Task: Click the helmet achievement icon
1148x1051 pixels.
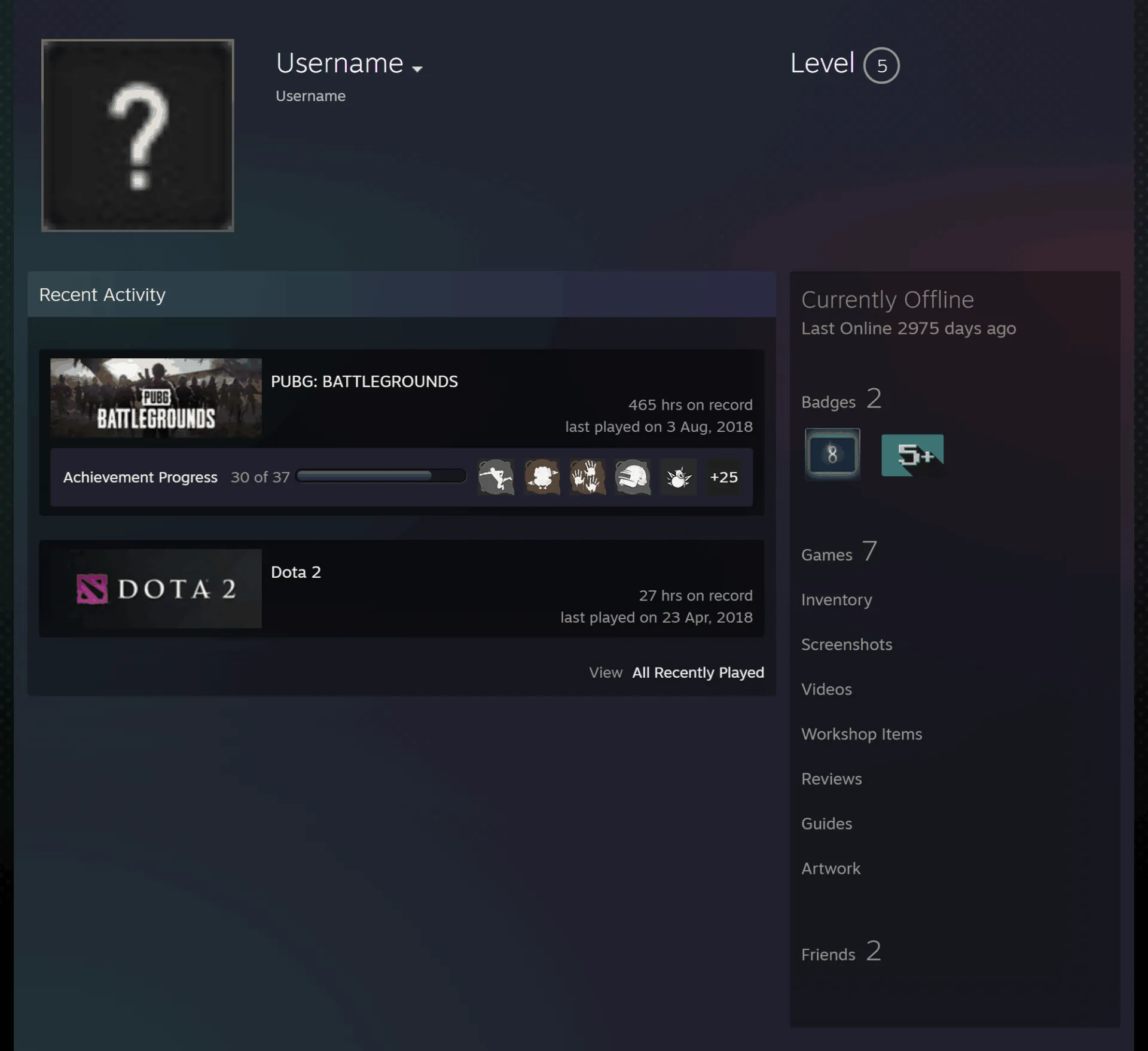Action: (633, 477)
